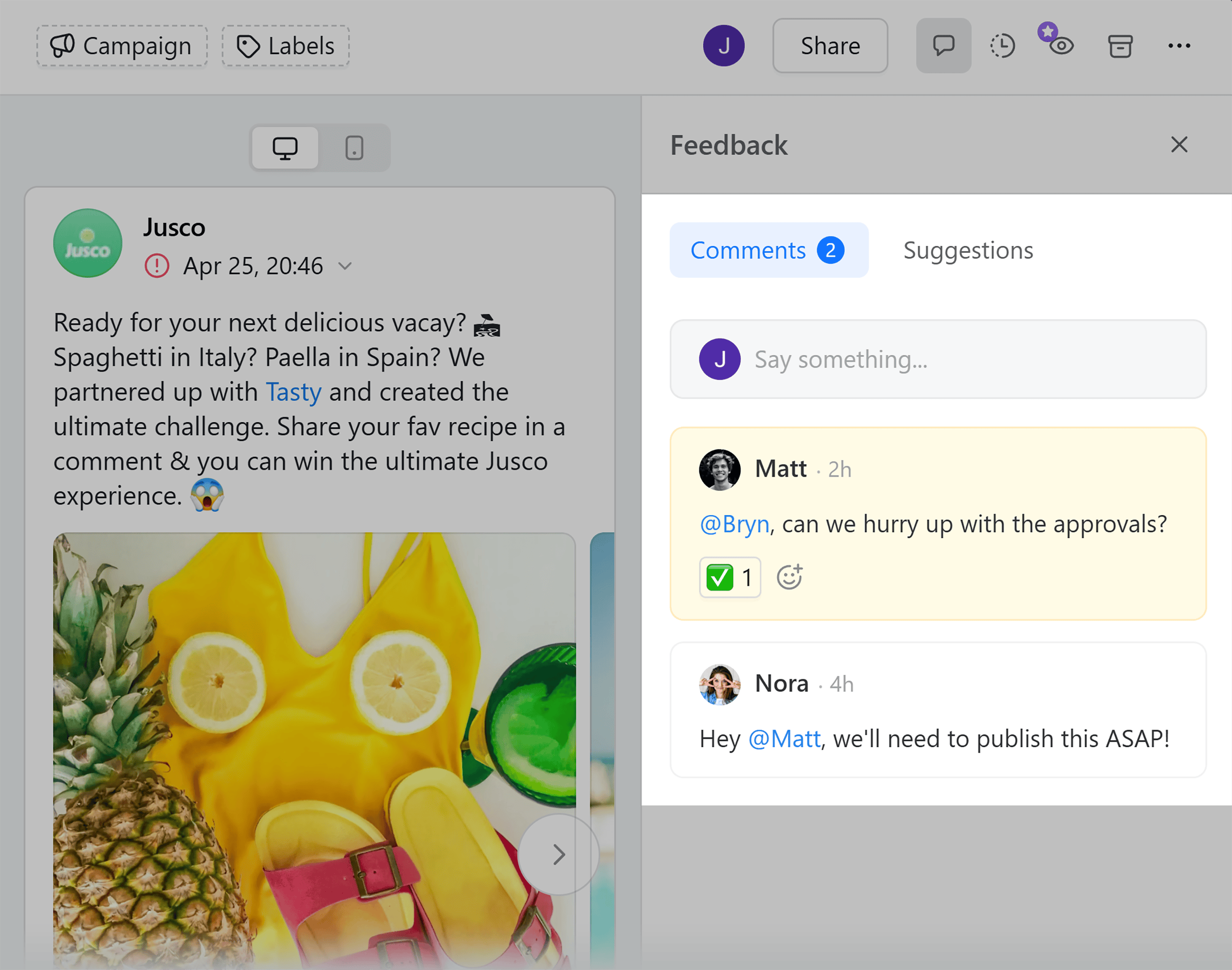The image size is (1232, 970).
Task: Open the post preview eye icon
Action: [1061, 47]
